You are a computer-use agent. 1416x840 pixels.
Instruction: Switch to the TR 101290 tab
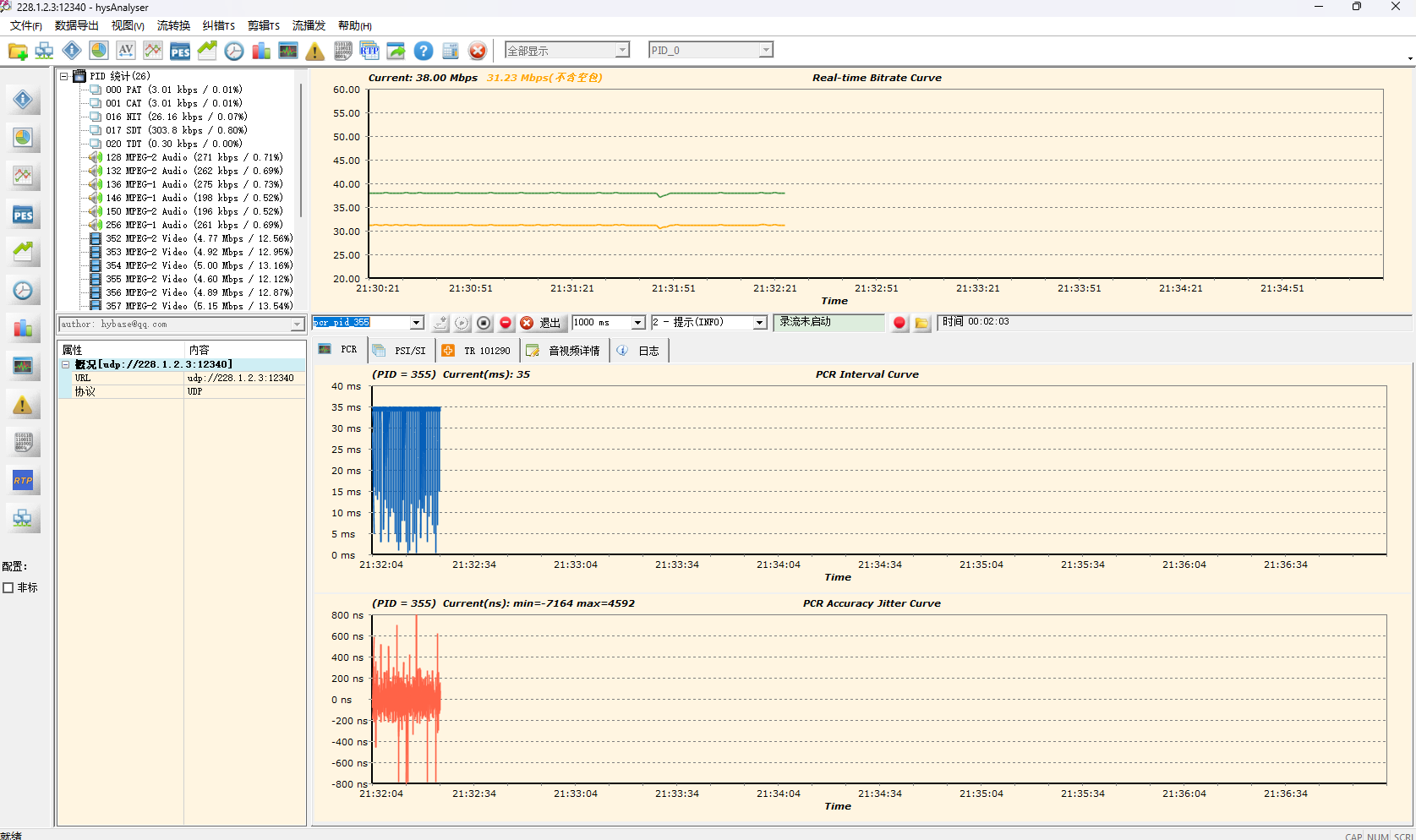click(478, 351)
